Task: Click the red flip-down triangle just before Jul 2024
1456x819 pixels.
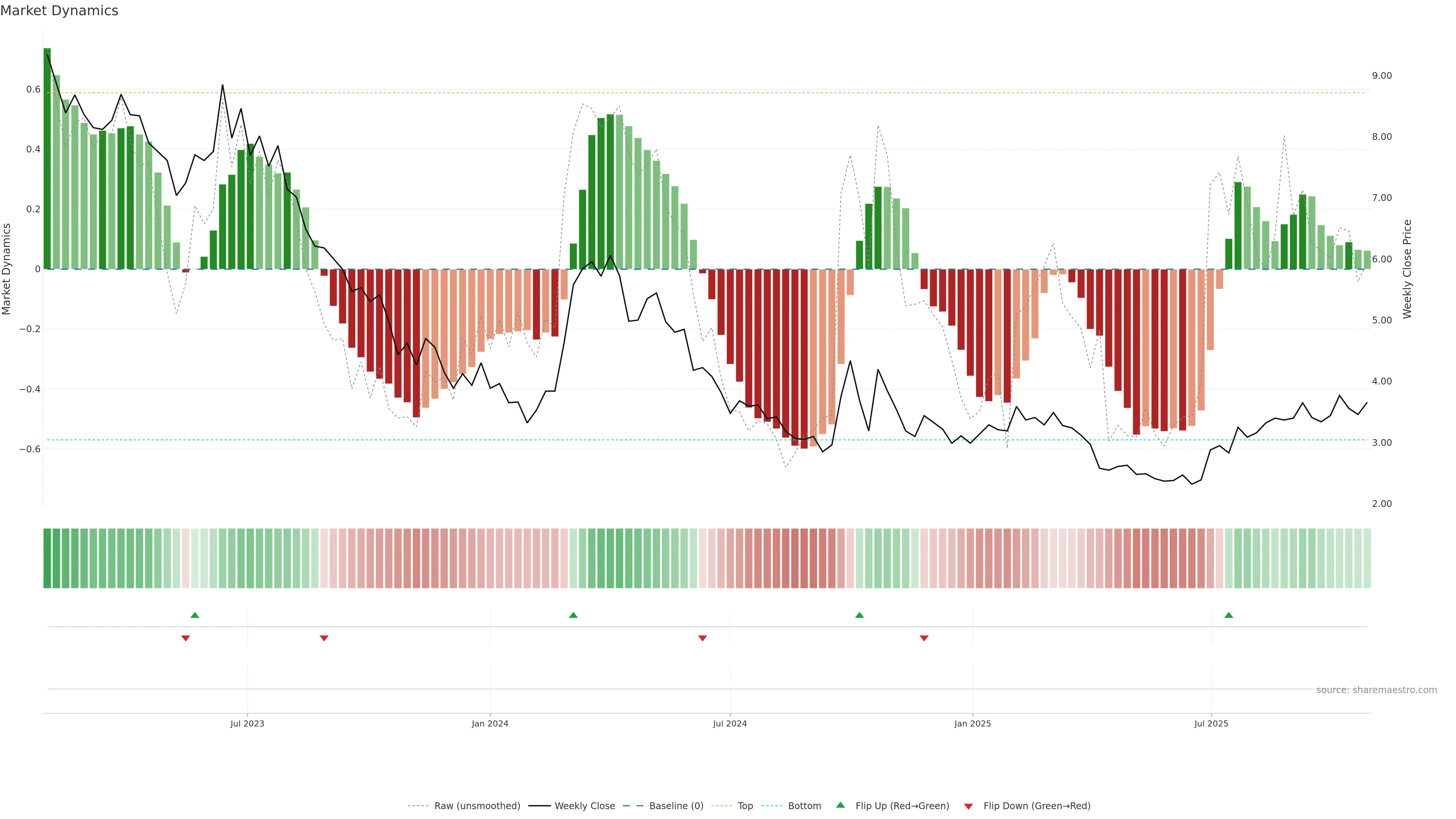Action: (x=703, y=638)
